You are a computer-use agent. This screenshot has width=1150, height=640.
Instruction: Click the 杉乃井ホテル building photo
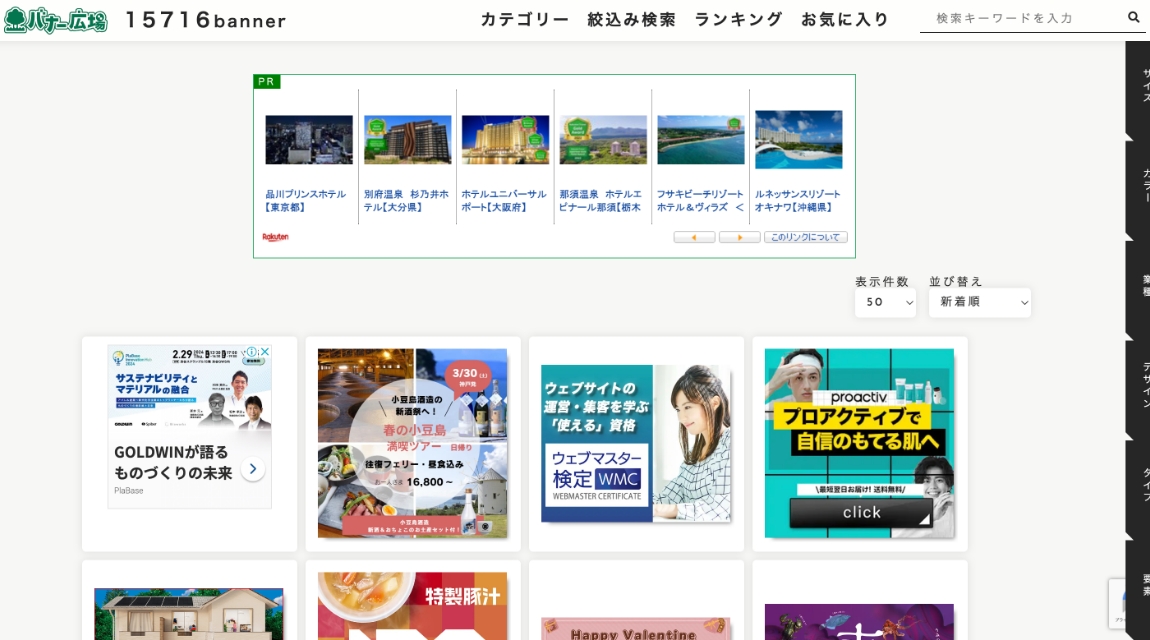coord(408,139)
